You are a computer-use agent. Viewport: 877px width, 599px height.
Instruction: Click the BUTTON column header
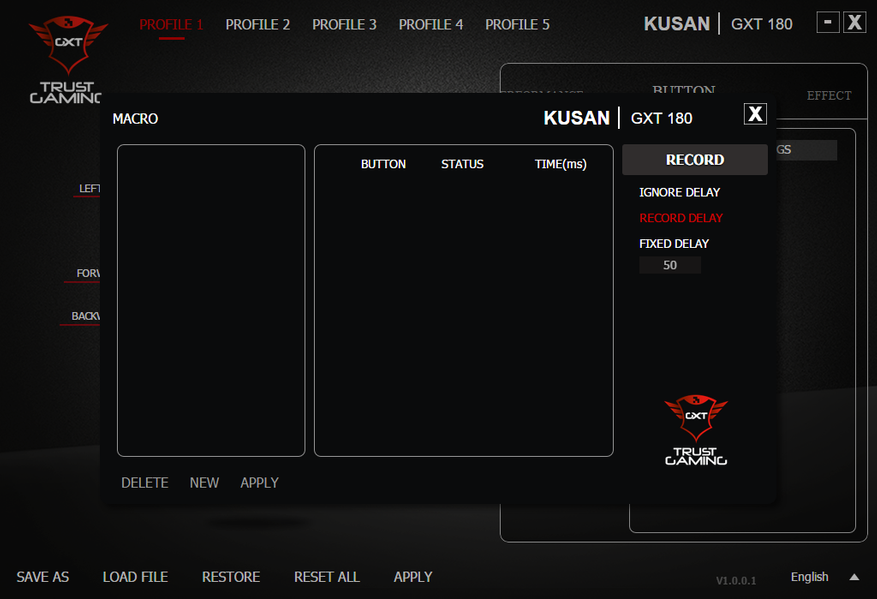383,164
